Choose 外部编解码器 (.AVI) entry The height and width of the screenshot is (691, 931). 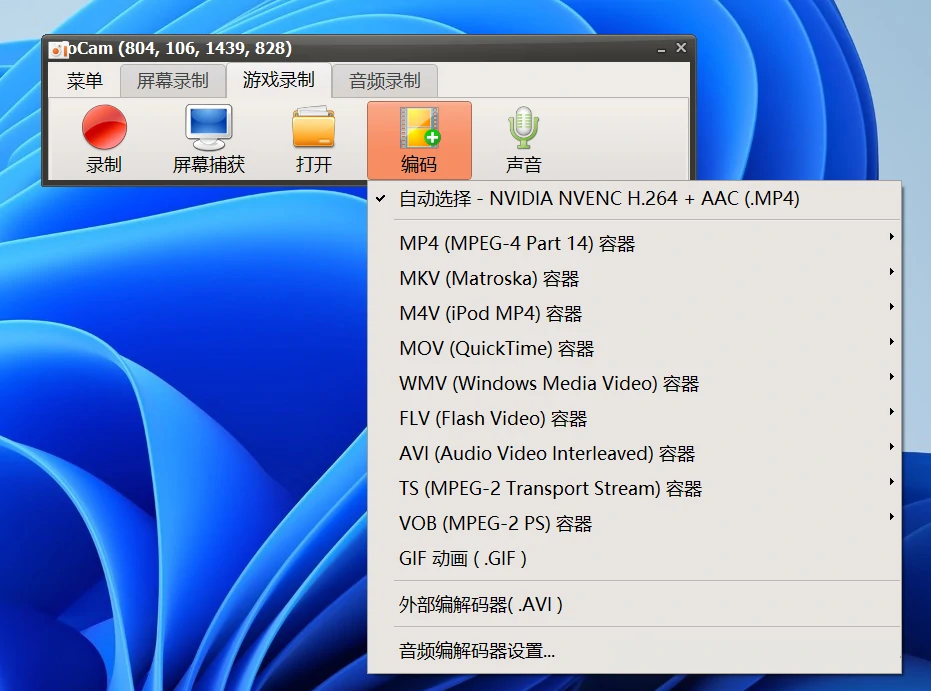point(481,604)
